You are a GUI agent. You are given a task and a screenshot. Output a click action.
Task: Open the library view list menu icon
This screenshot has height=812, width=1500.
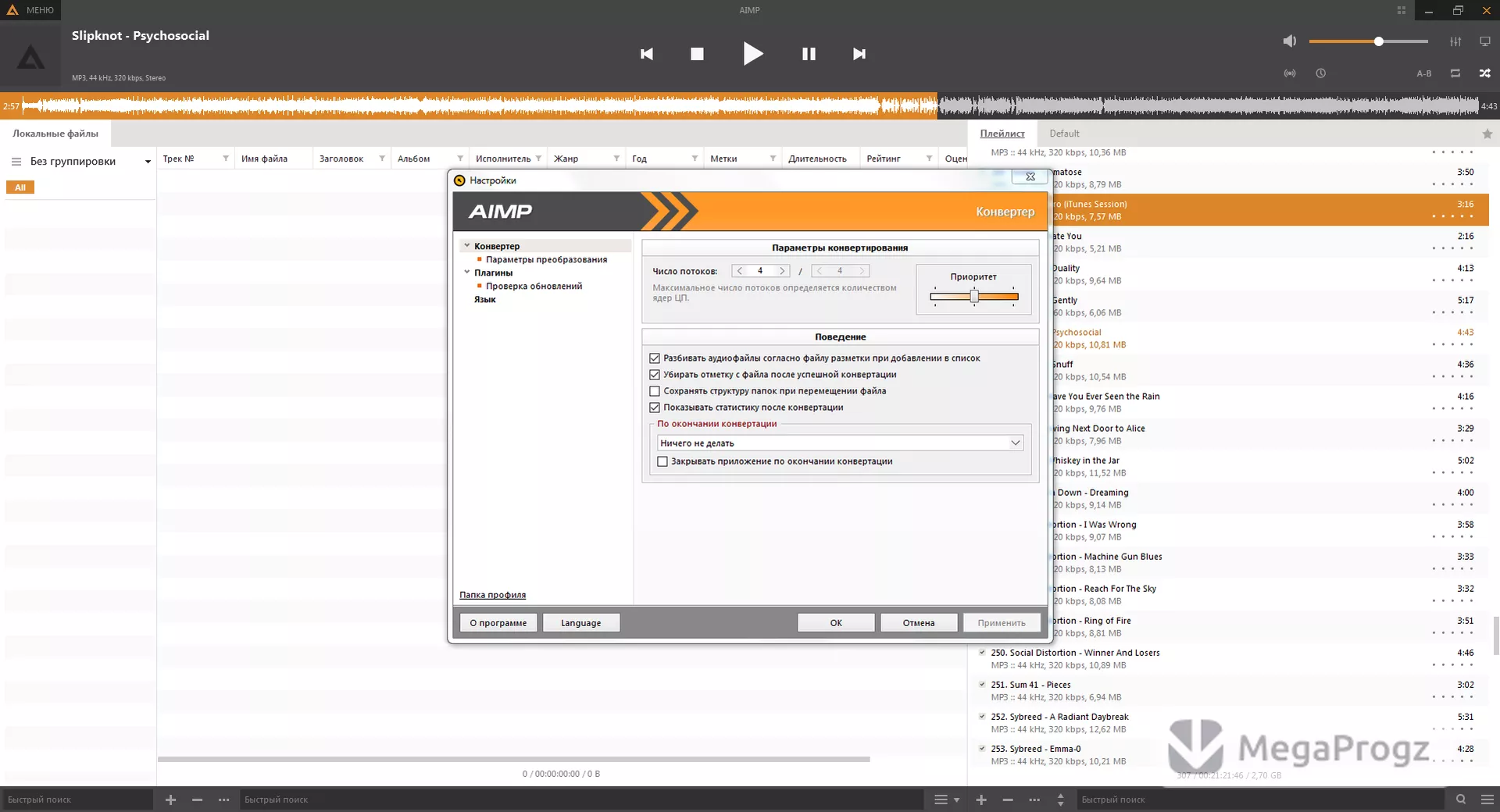pyautogui.click(x=946, y=800)
